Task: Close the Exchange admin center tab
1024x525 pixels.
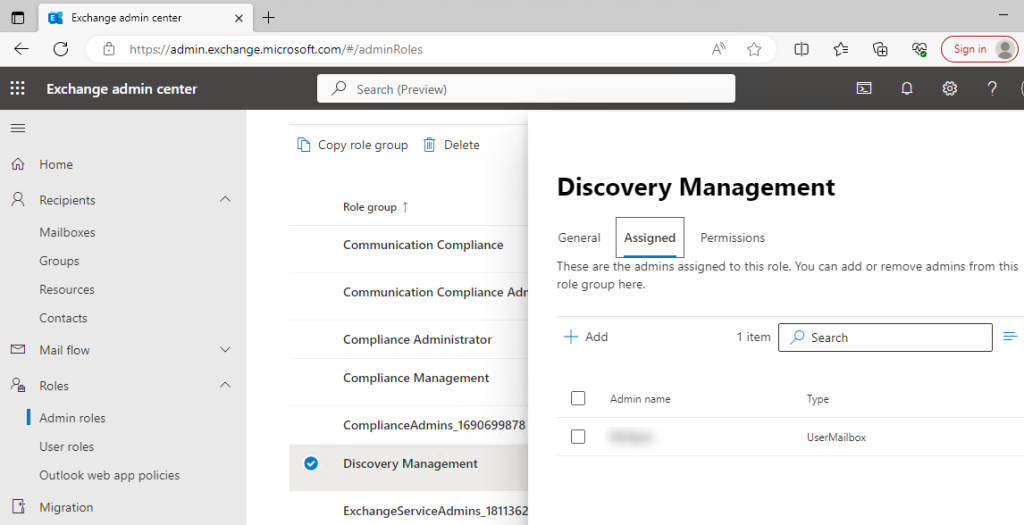Action: [239, 18]
